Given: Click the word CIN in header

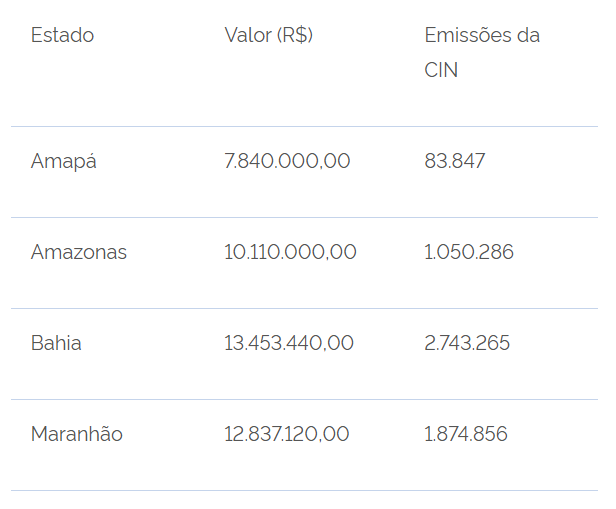Looking at the screenshot, I should point(441,71).
